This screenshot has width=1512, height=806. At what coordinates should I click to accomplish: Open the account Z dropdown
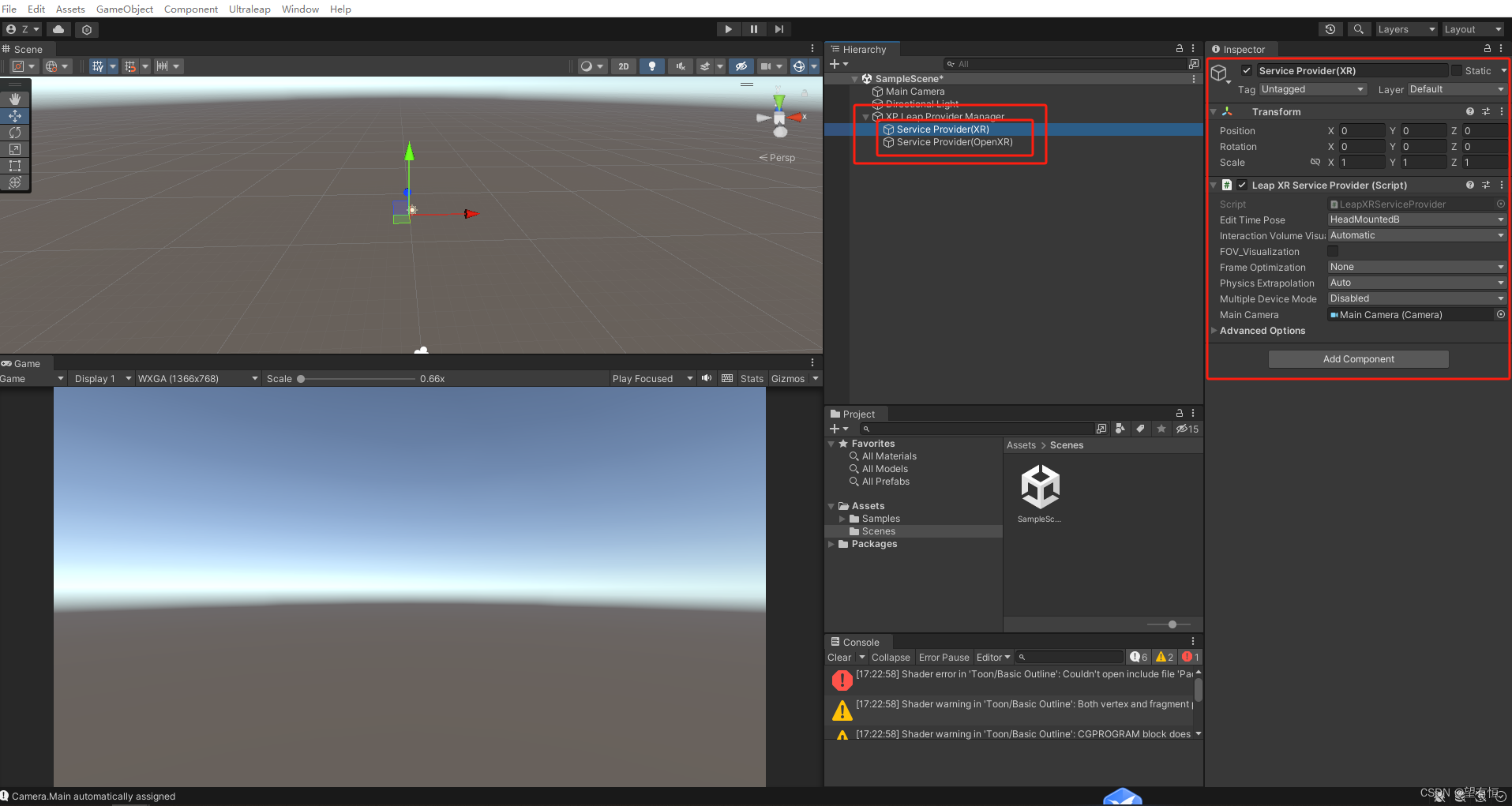pyautogui.click(x=23, y=29)
